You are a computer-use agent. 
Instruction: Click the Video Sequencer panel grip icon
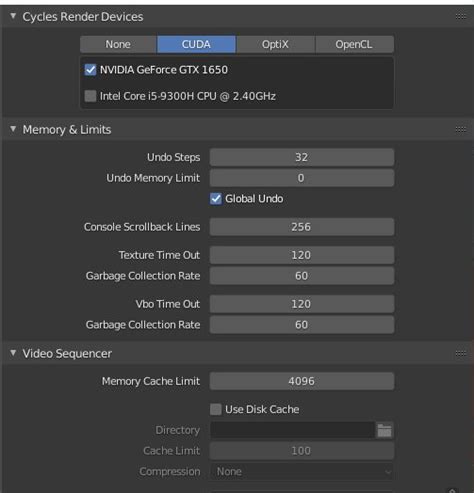click(x=461, y=353)
